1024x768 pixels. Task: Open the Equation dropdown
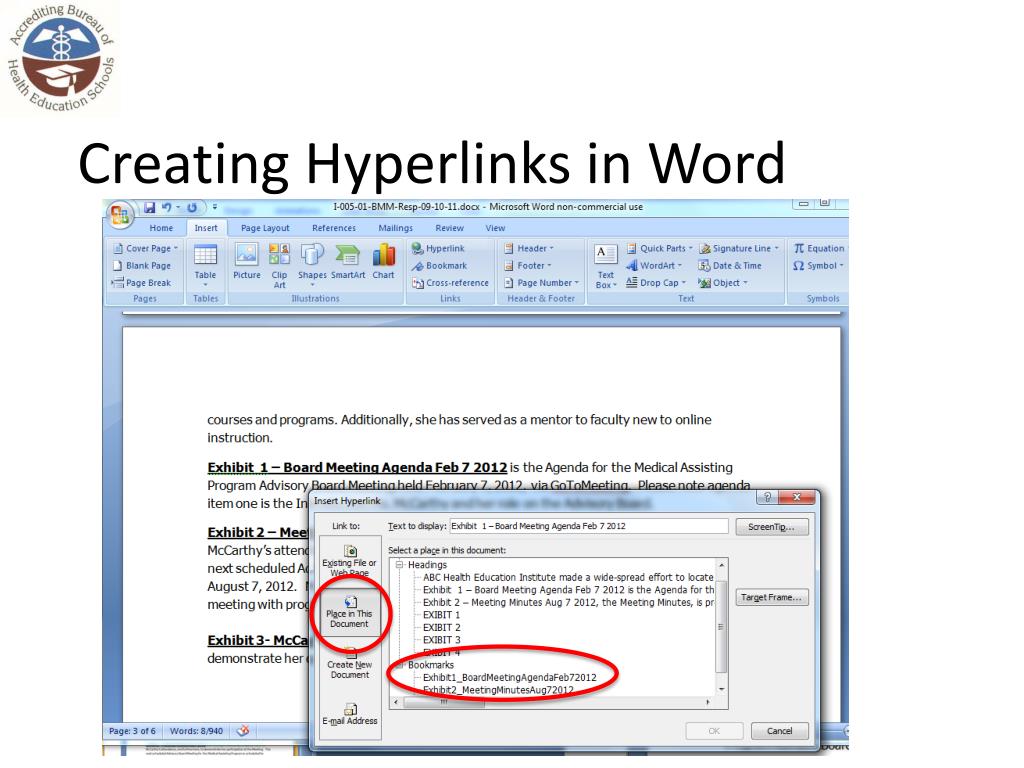[819, 248]
